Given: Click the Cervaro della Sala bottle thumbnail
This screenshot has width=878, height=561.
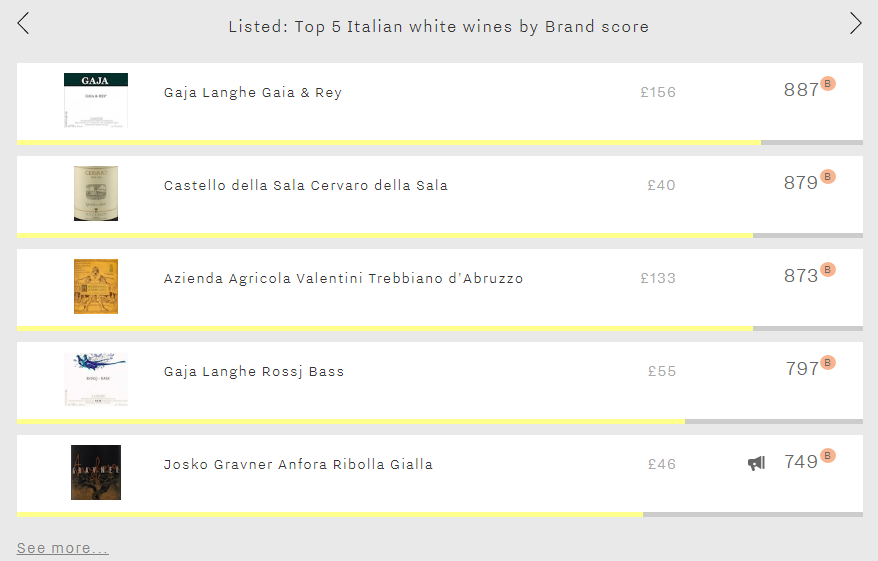Looking at the screenshot, I should (96, 193).
